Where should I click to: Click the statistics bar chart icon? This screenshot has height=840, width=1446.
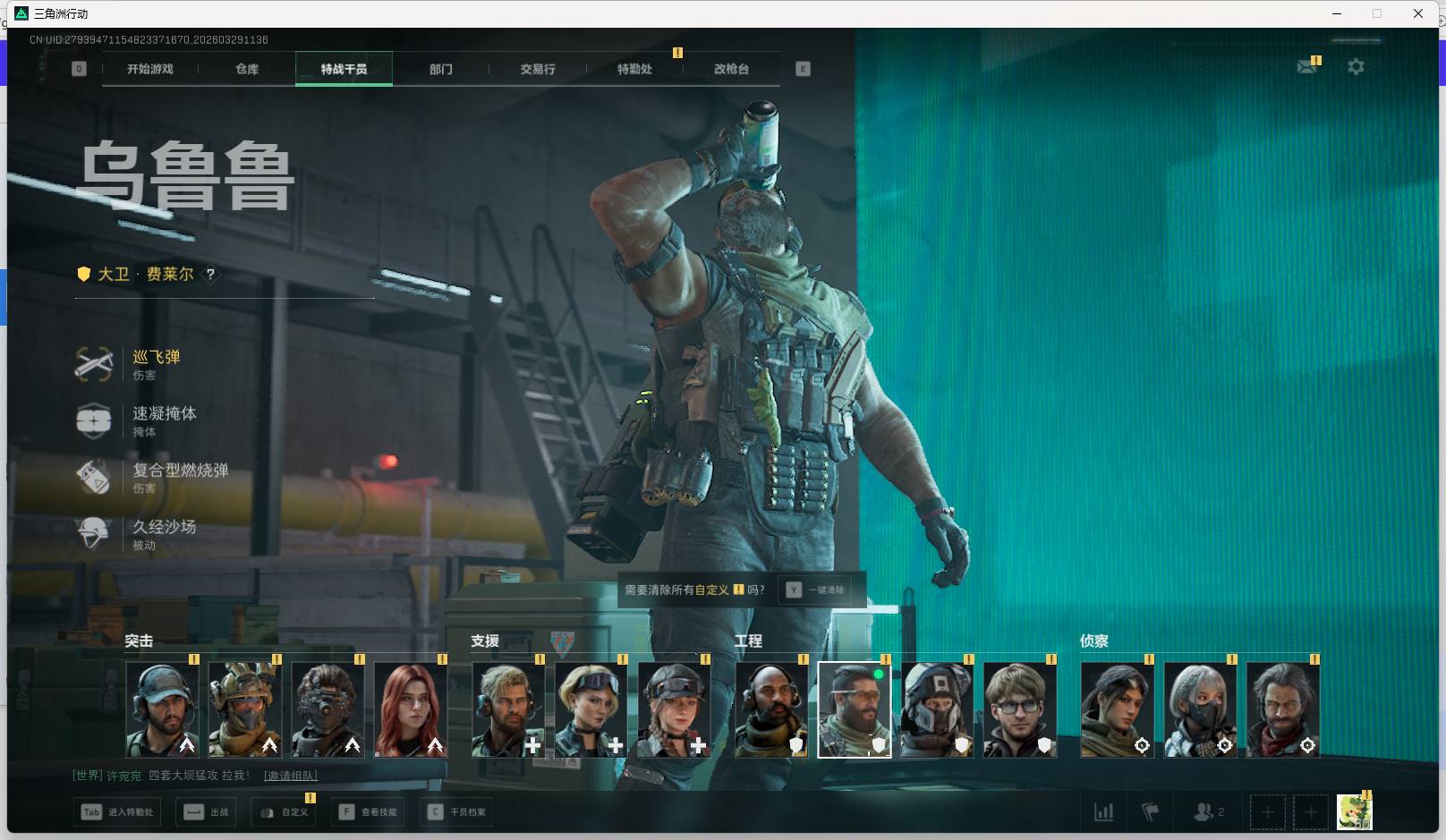click(x=1104, y=812)
